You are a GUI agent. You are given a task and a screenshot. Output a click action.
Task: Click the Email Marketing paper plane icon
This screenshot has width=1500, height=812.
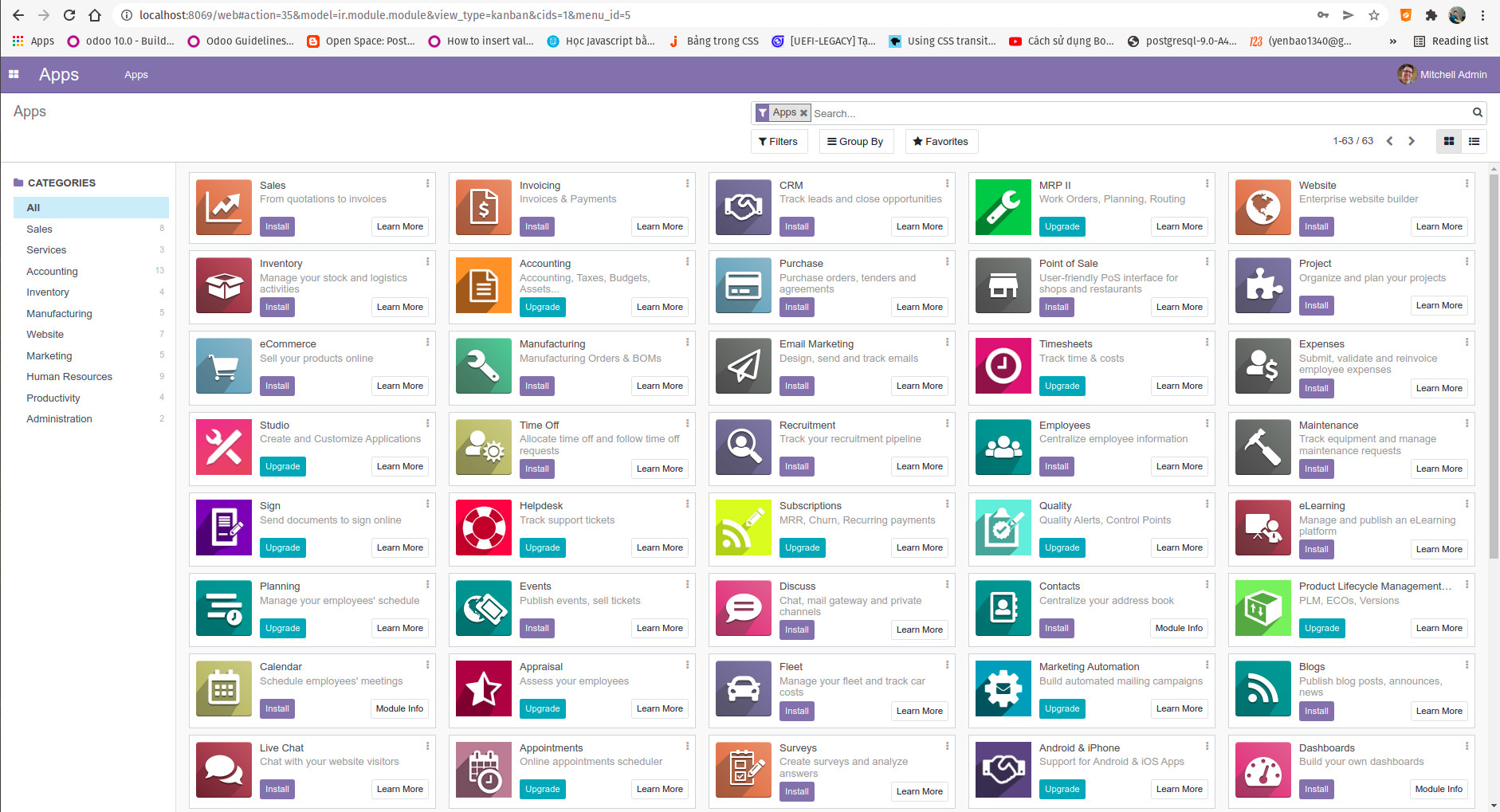coord(742,366)
